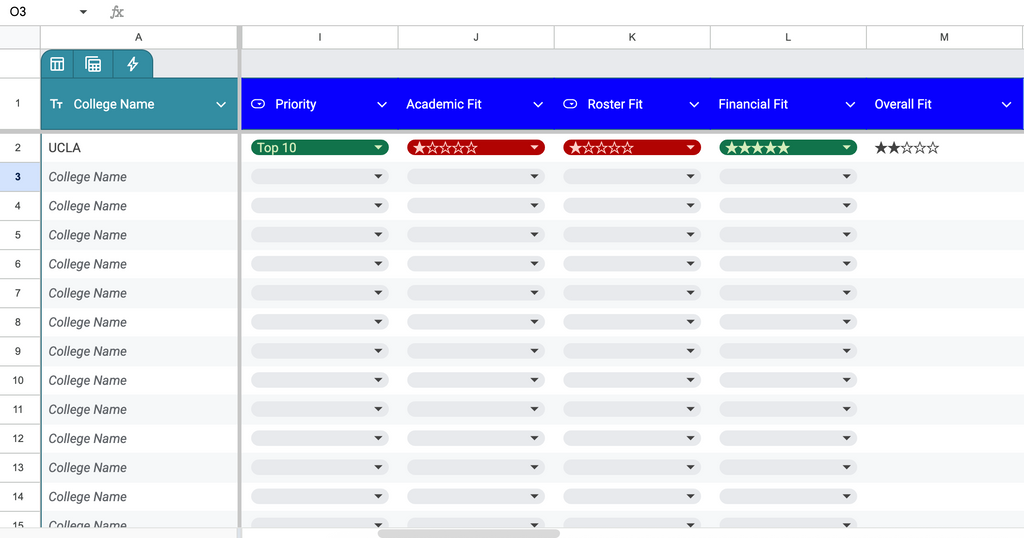Expand the Academic Fit column header menu
Image resolution: width=1024 pixels, height=538 pixels.
coord(538,104)
